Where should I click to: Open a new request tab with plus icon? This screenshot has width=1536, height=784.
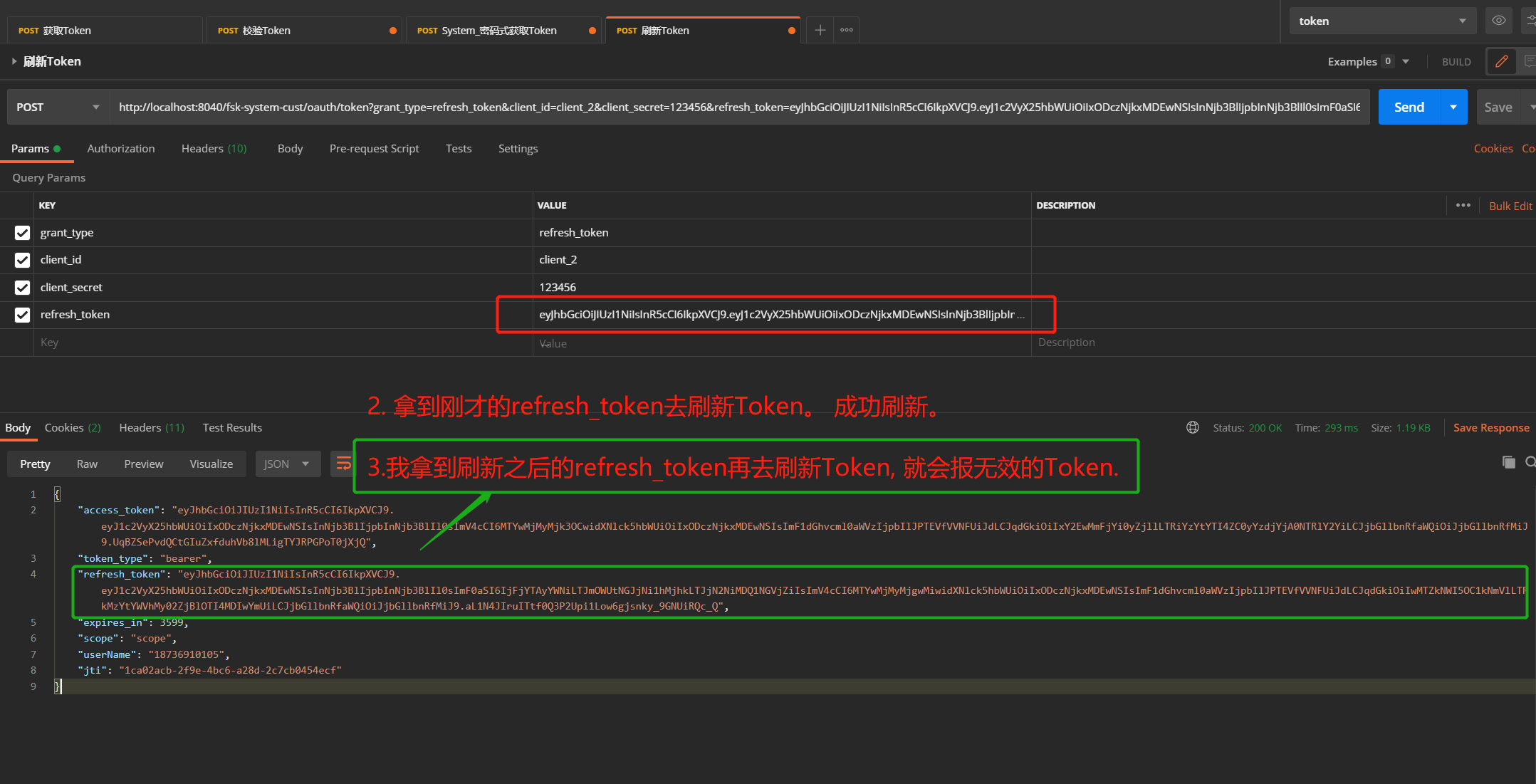pos(820,30)
